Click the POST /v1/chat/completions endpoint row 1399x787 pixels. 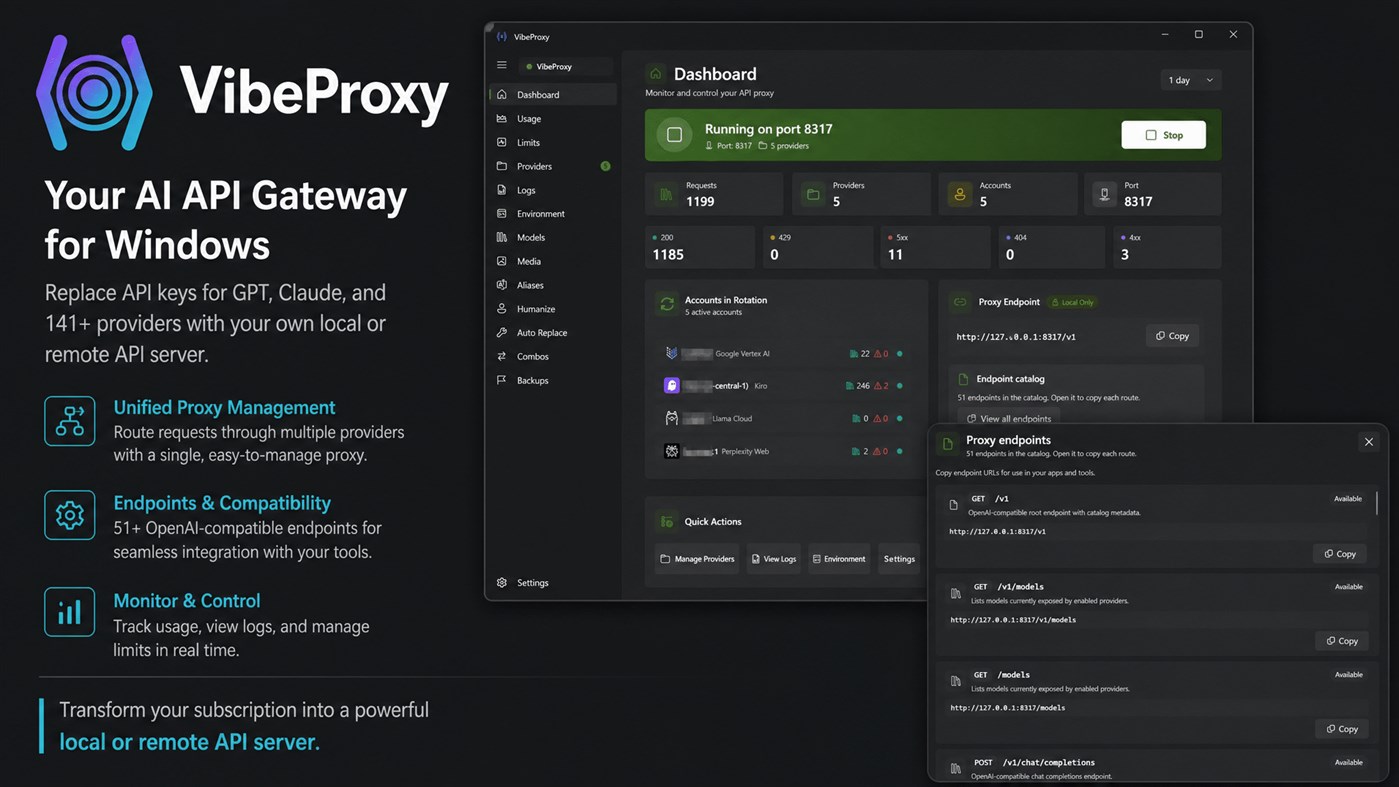pyautogui.click(x=1157, y=766)
